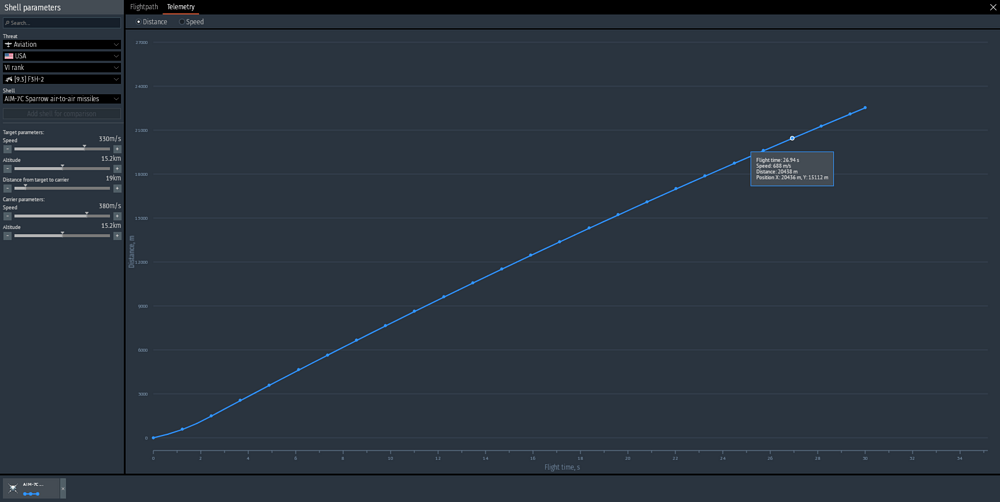
Task: Increase carrier speed with its plus button
Action: tap(117, 216)
